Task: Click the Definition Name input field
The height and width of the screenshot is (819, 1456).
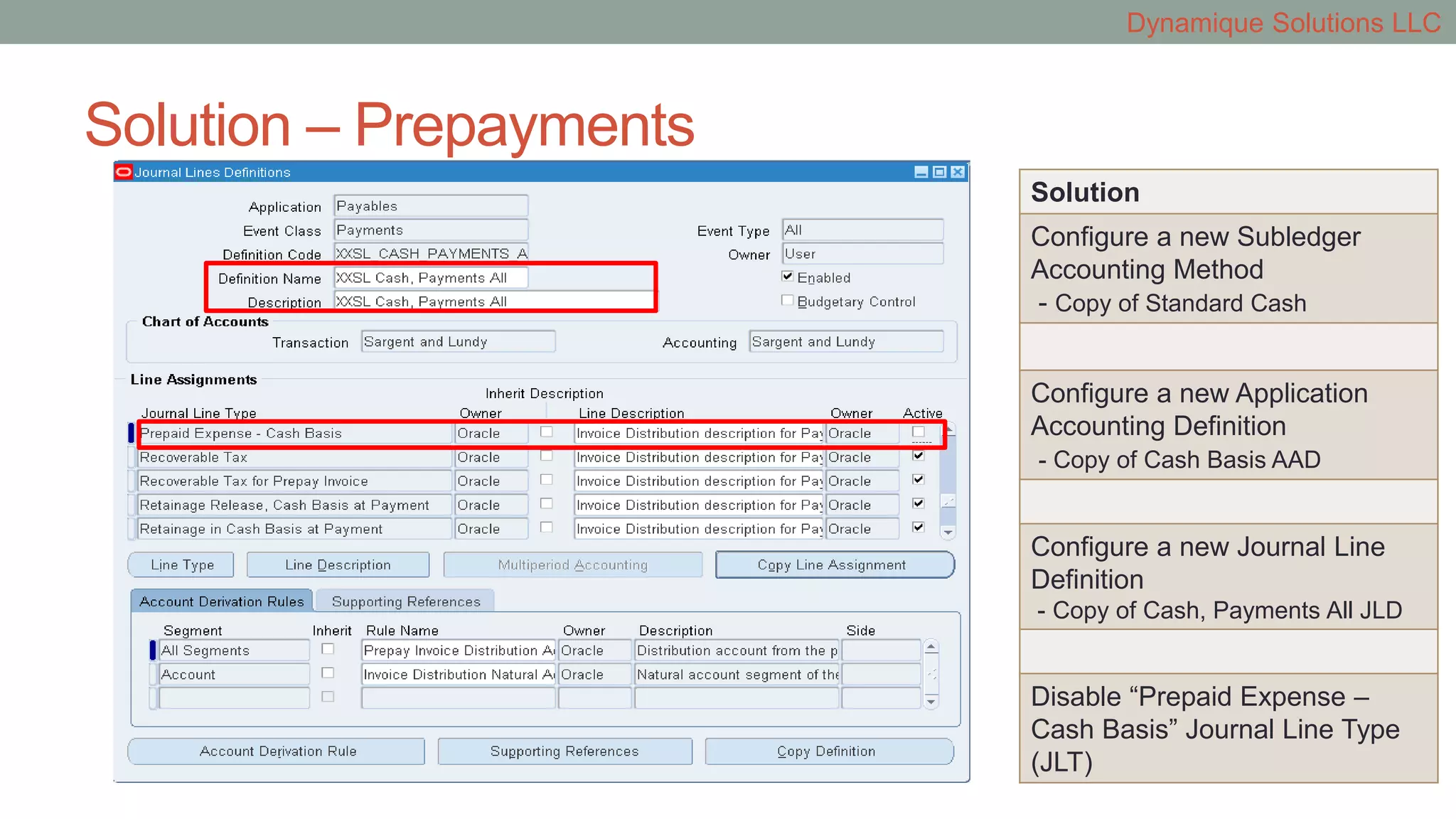Action: click(x=431, y=278)
